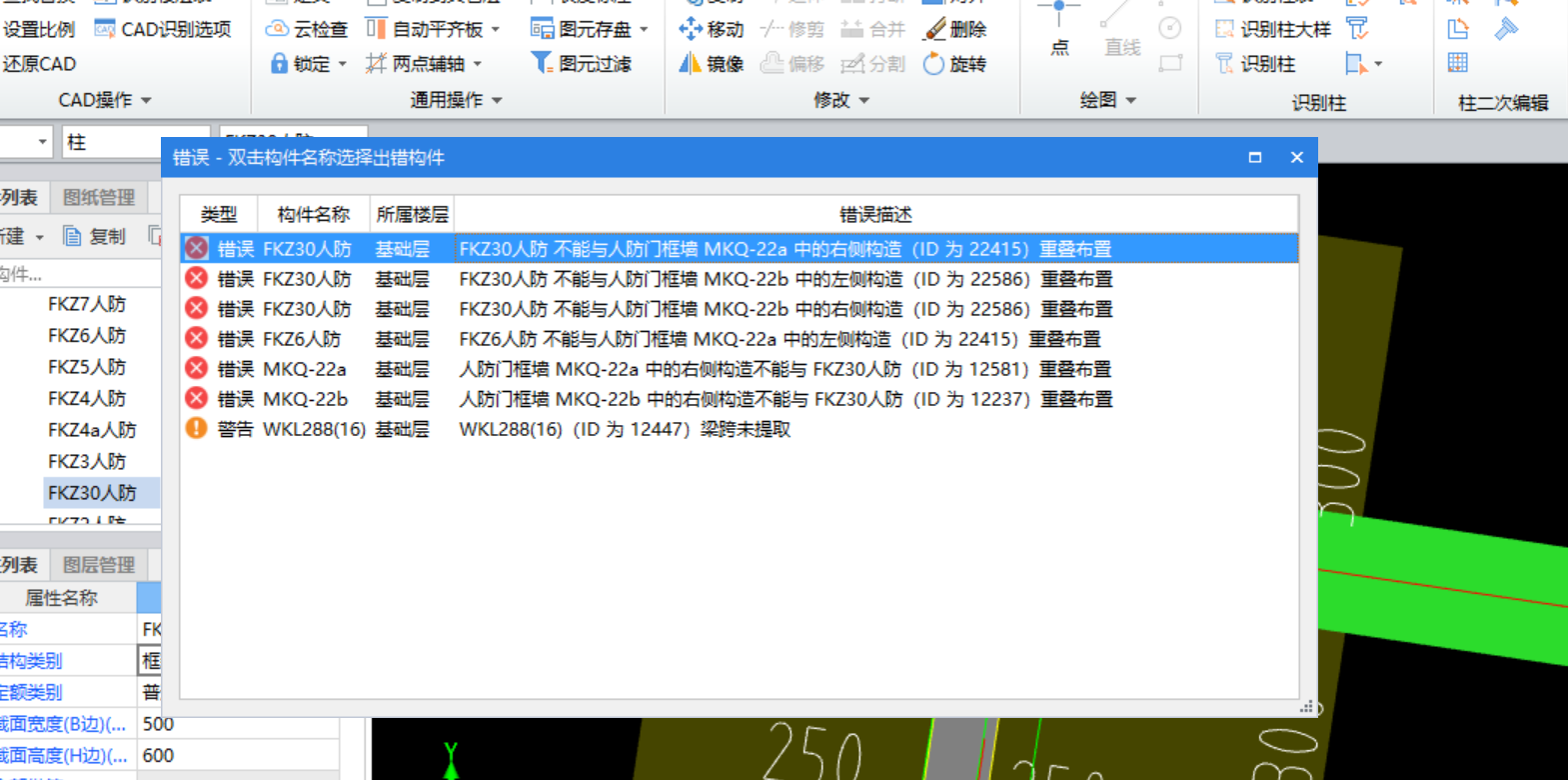Screen dimensions: 1568x780
Task: Select the 直线 line drawing tool
Action: 1121,30
